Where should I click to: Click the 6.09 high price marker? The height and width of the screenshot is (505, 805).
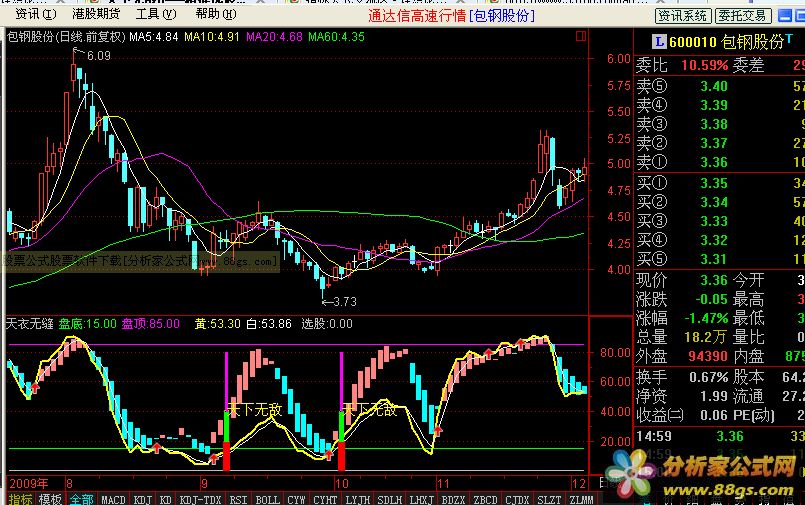pos(99,55)
